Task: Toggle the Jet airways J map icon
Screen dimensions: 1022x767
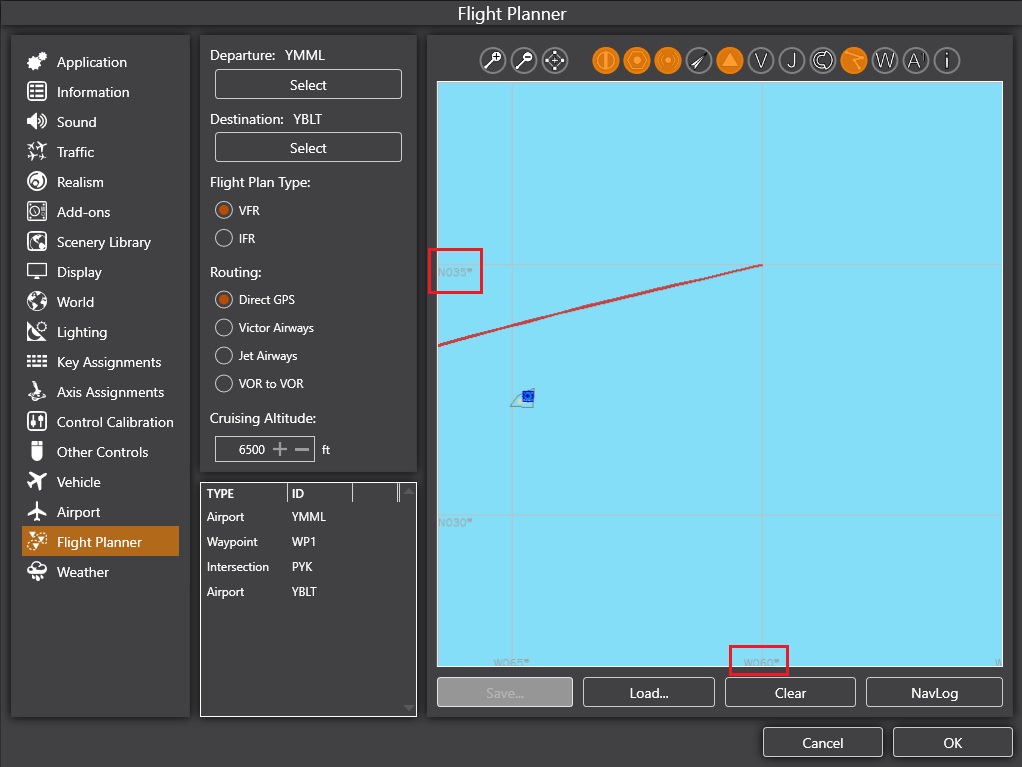Action: pyautogui.click(x=792, y=61)
